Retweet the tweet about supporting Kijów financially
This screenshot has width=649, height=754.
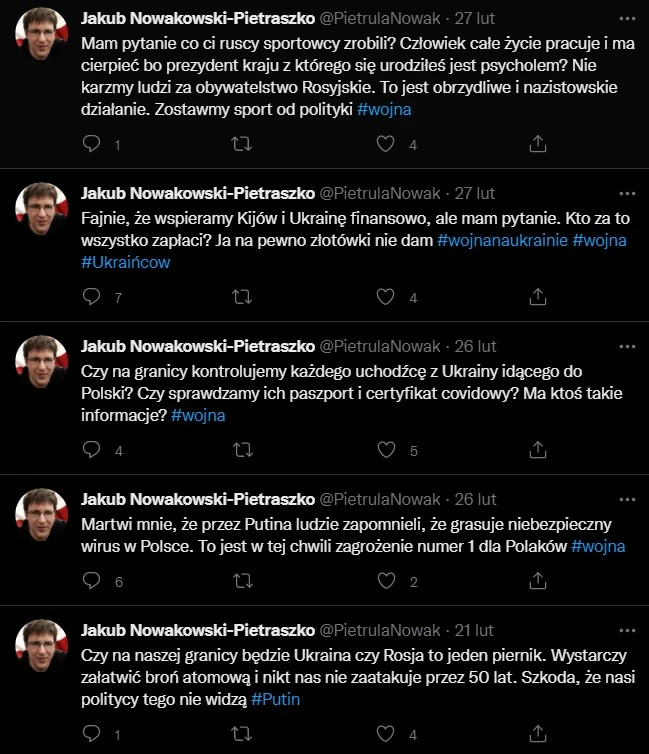242,297
